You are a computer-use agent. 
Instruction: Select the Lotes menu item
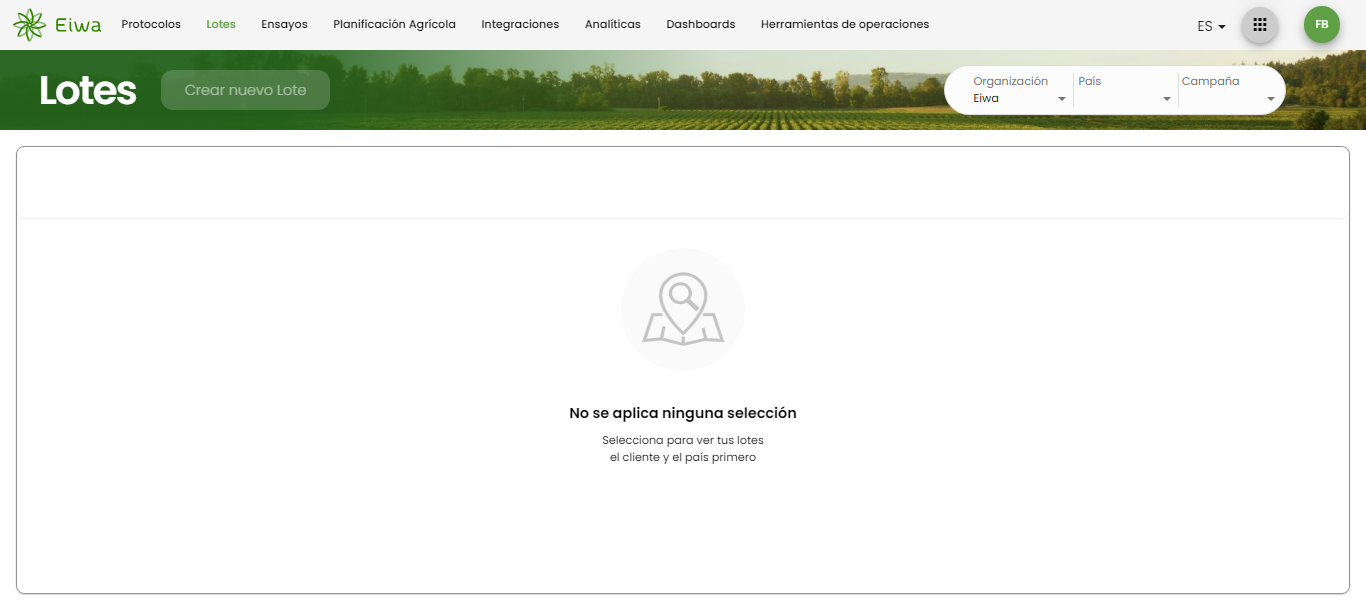tap(221, 24)
